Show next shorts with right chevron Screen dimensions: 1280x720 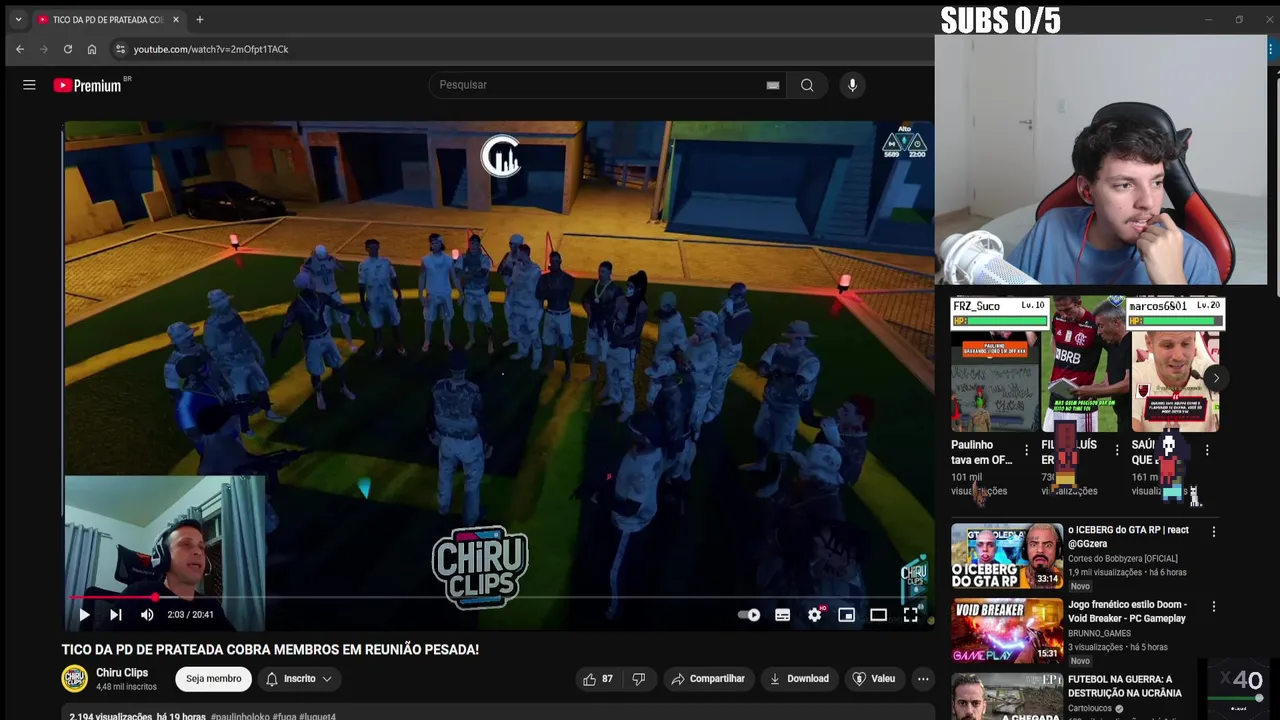[x=1216, y=378]
